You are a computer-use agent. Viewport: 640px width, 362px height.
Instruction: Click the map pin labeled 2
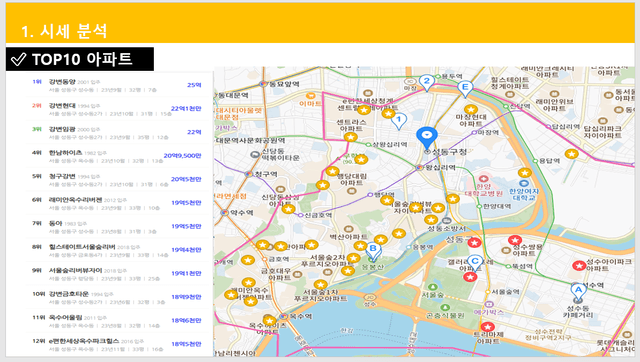click(427, 83)
